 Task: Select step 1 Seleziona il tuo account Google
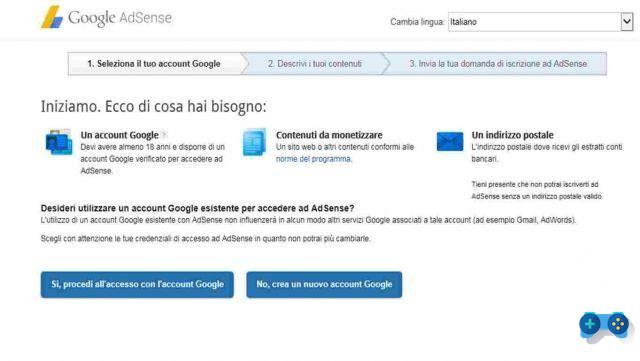click(x=154, y=64)
